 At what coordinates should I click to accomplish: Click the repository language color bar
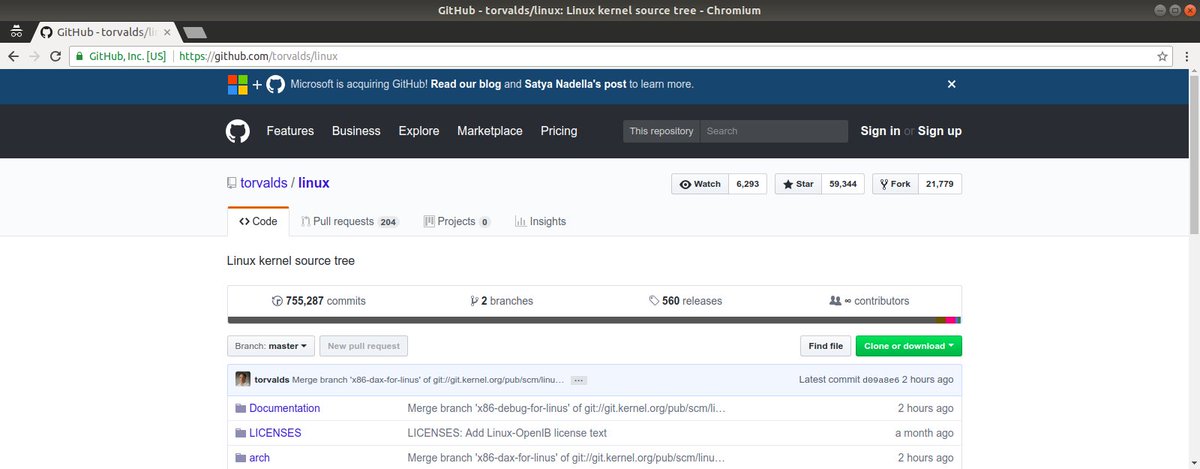point(595,320)
